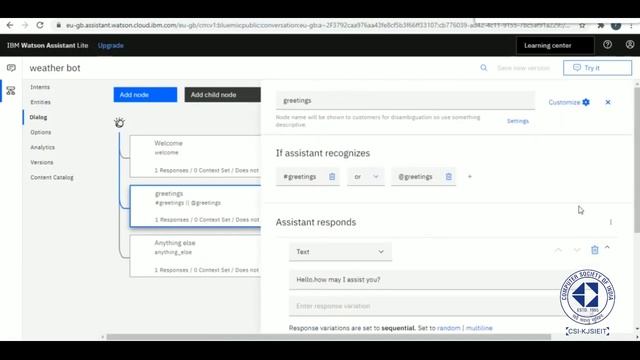Open the or operator dropdown
640x360 pixels.
(366, 176)
